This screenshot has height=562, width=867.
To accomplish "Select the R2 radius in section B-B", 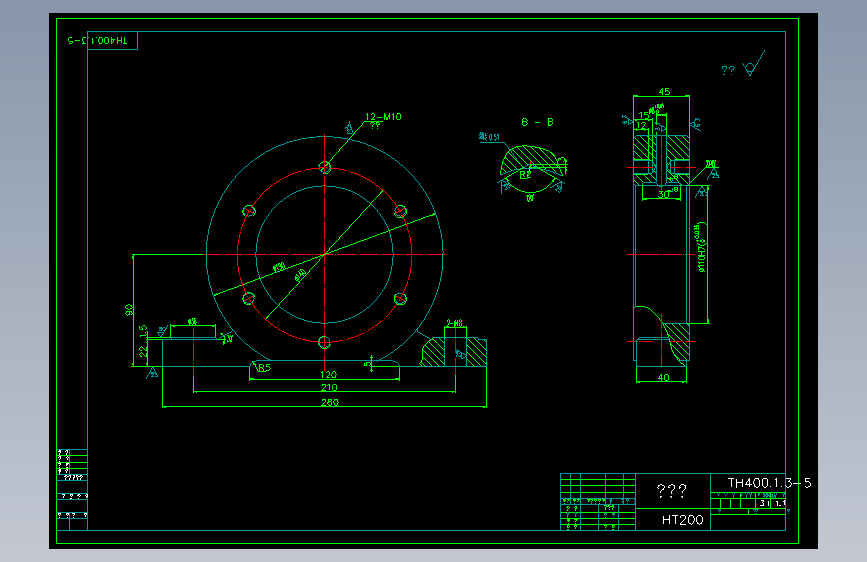I will [525, 175].
